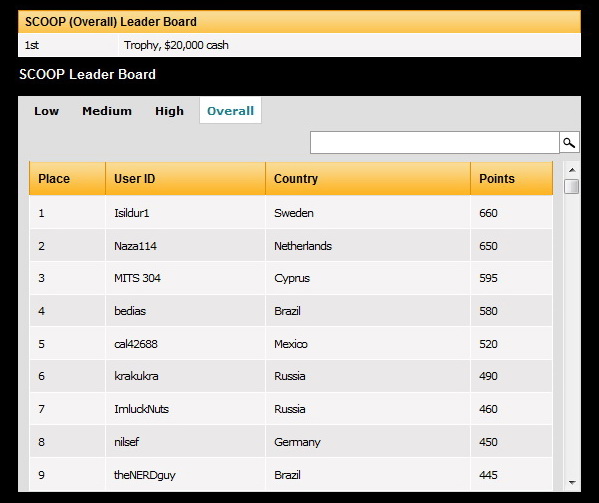Switch to the Medium tab

107,111
